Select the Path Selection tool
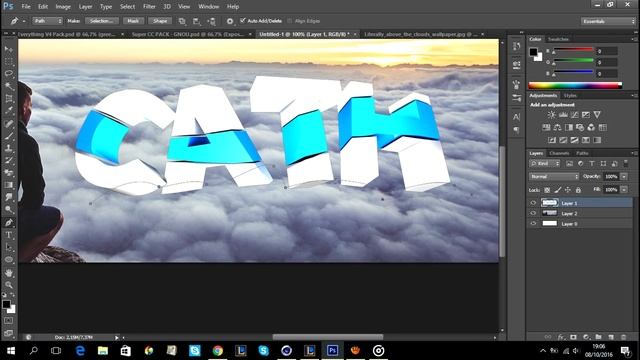 tap(9, 247)
